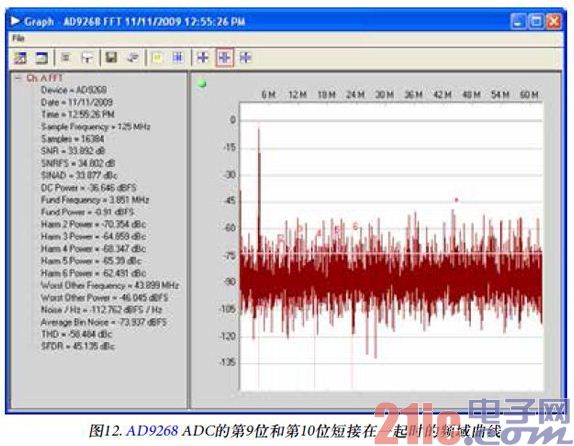Maximize the Graph window
This screenshot has height=446, width=574.
pos(536,21)
